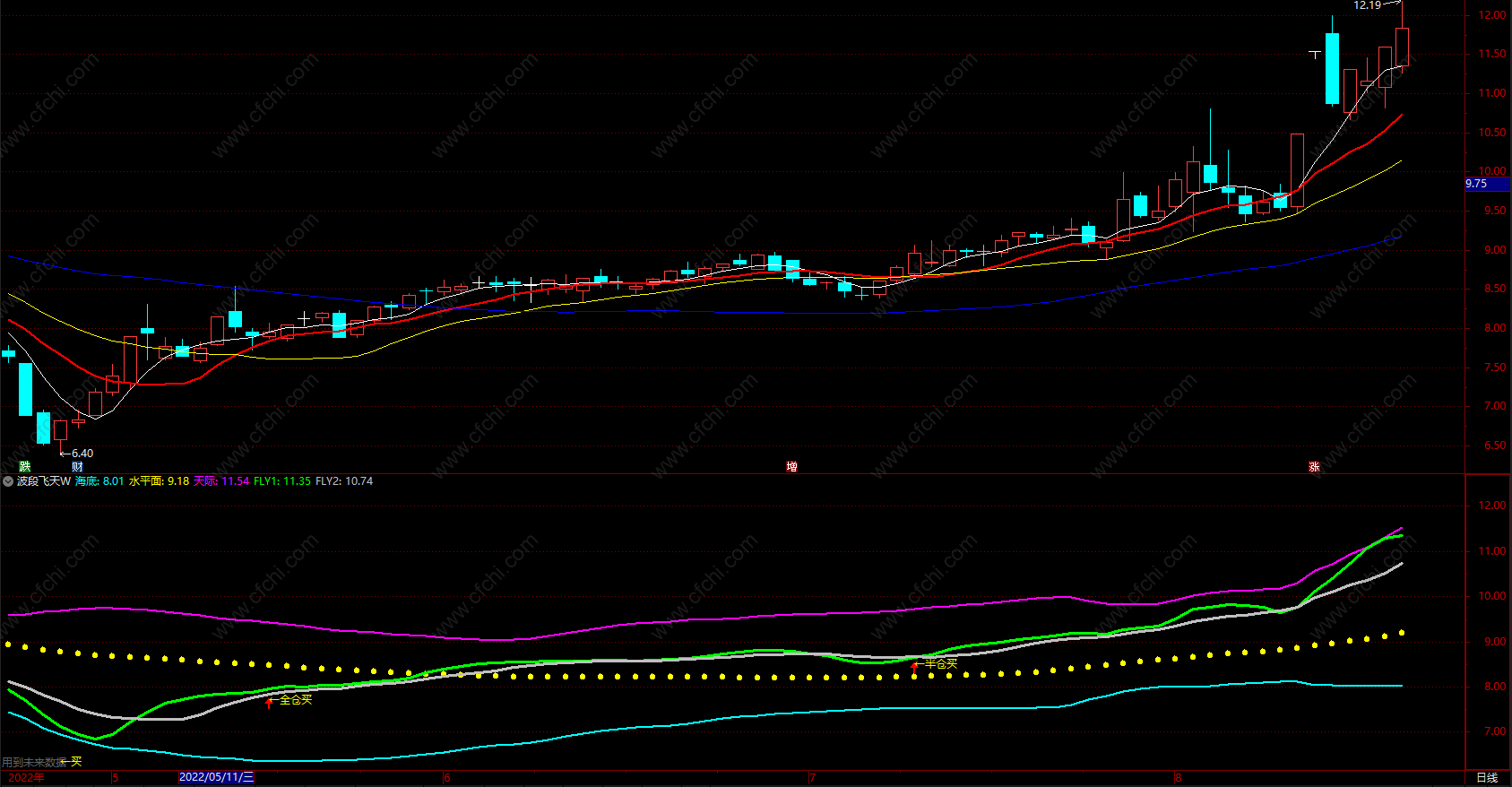The image size is (1512, 787).
Task: Click the 水平面: 9.18 value
Action: coord(159,481)
